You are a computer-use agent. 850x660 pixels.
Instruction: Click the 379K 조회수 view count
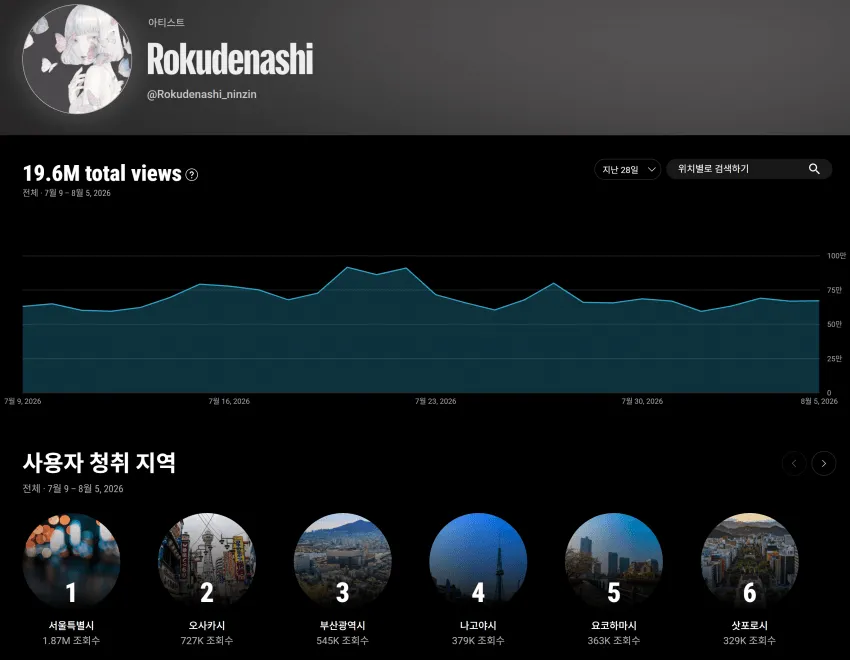pyautogui.click(x=478, y=640)
